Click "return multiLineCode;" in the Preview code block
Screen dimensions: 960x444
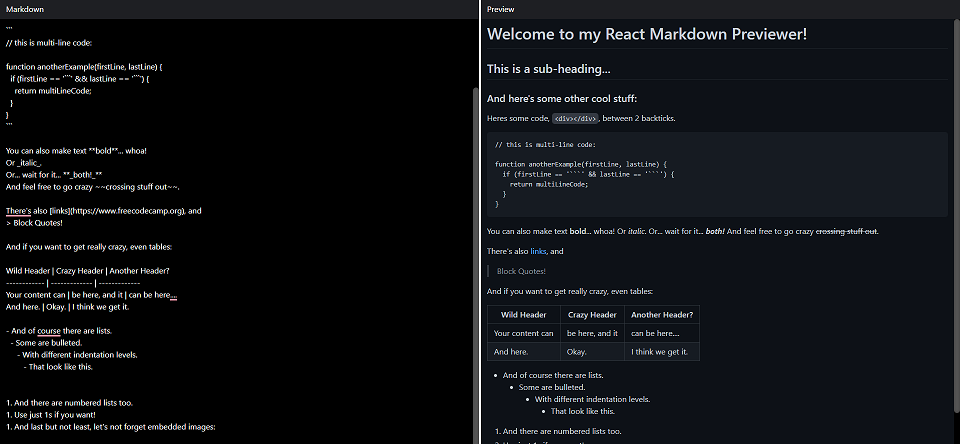(549, 184)
